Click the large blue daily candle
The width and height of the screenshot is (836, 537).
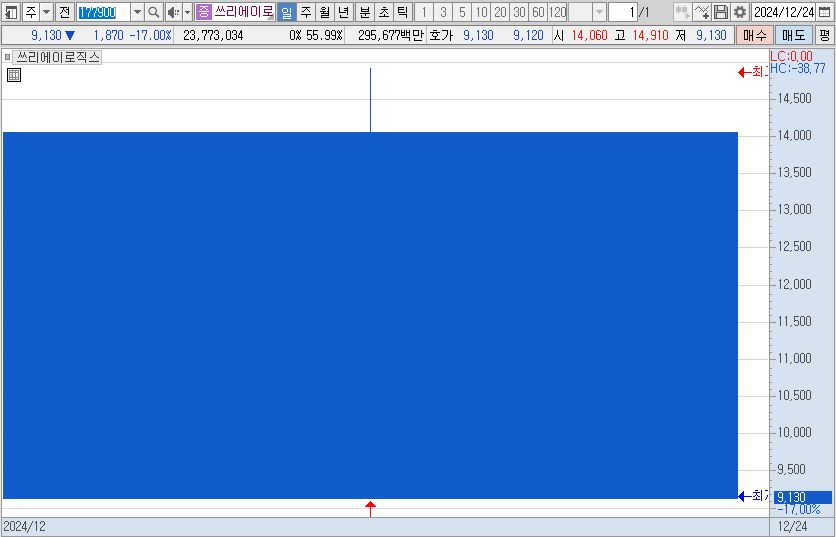[370, 315]
